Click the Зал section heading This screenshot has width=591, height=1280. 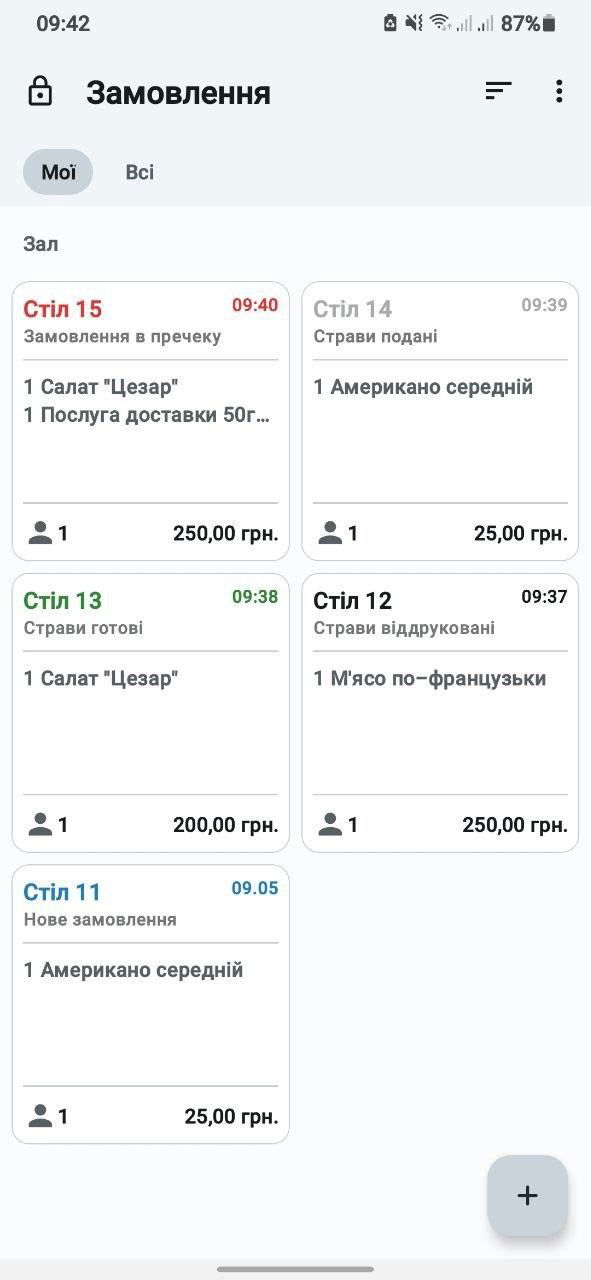41,244
